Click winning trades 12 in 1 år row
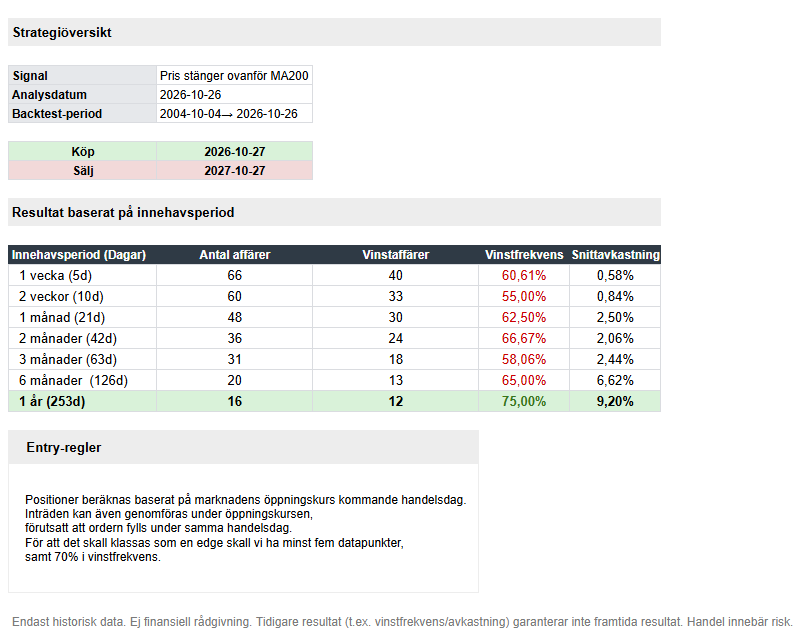Screen dimensions: 799x637 395,402
